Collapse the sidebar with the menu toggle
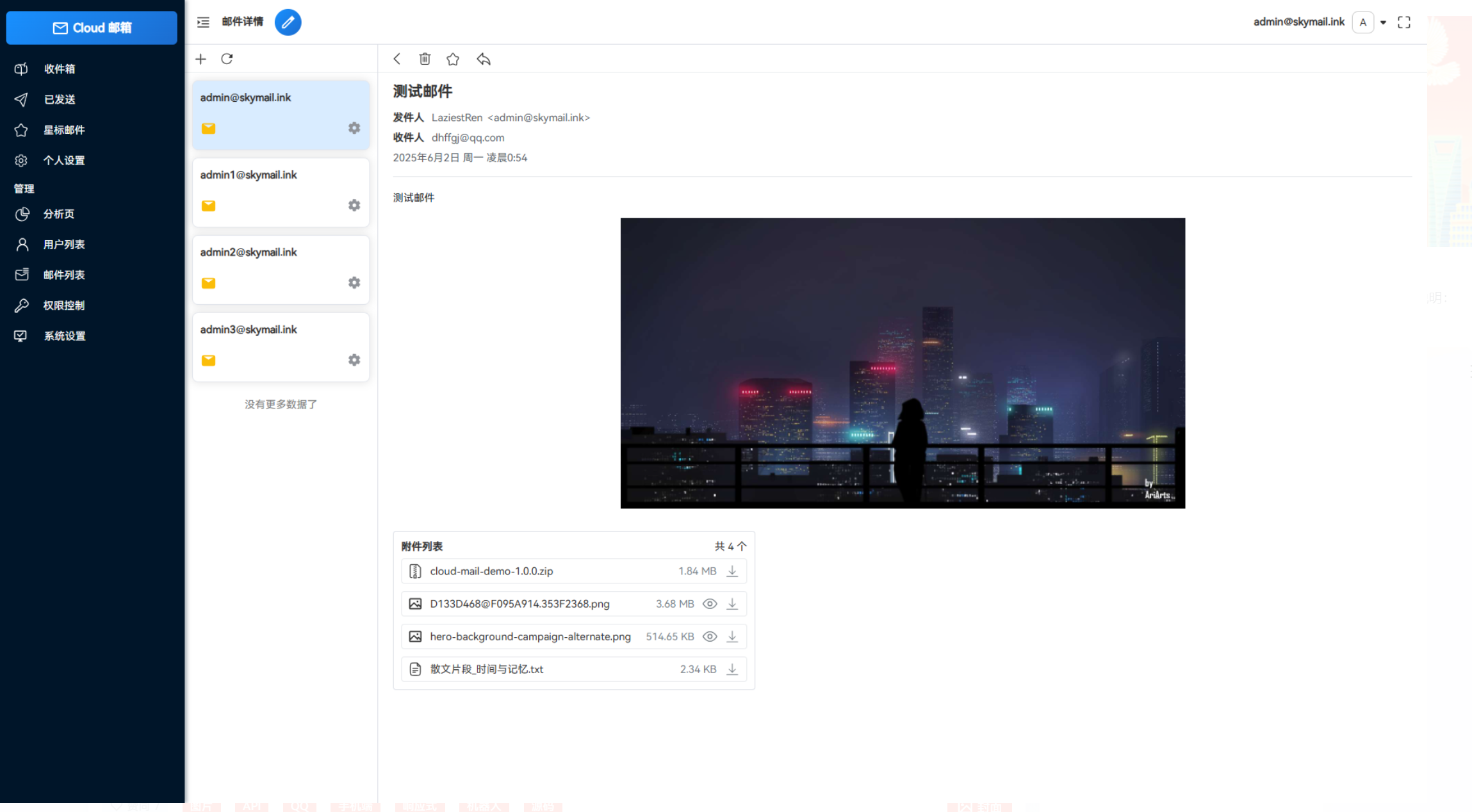Screen dimensions: 1472x812 click(x=203, y=22)
